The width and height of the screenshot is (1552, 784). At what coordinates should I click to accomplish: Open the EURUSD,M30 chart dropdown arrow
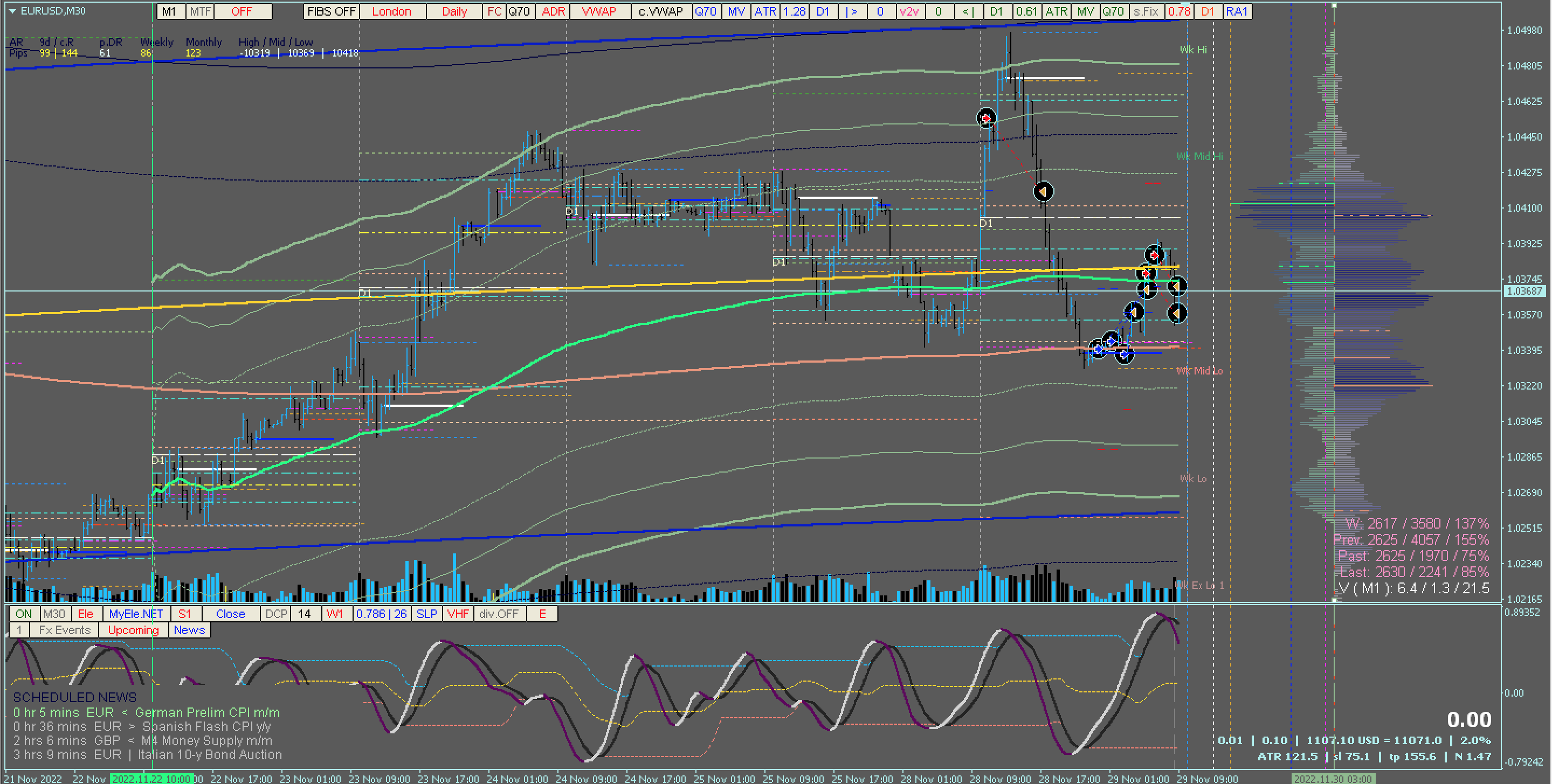point(12,11)
